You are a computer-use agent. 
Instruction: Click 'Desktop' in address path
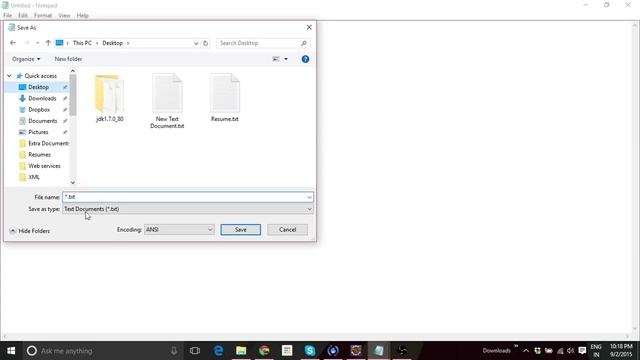click(112, 43)
